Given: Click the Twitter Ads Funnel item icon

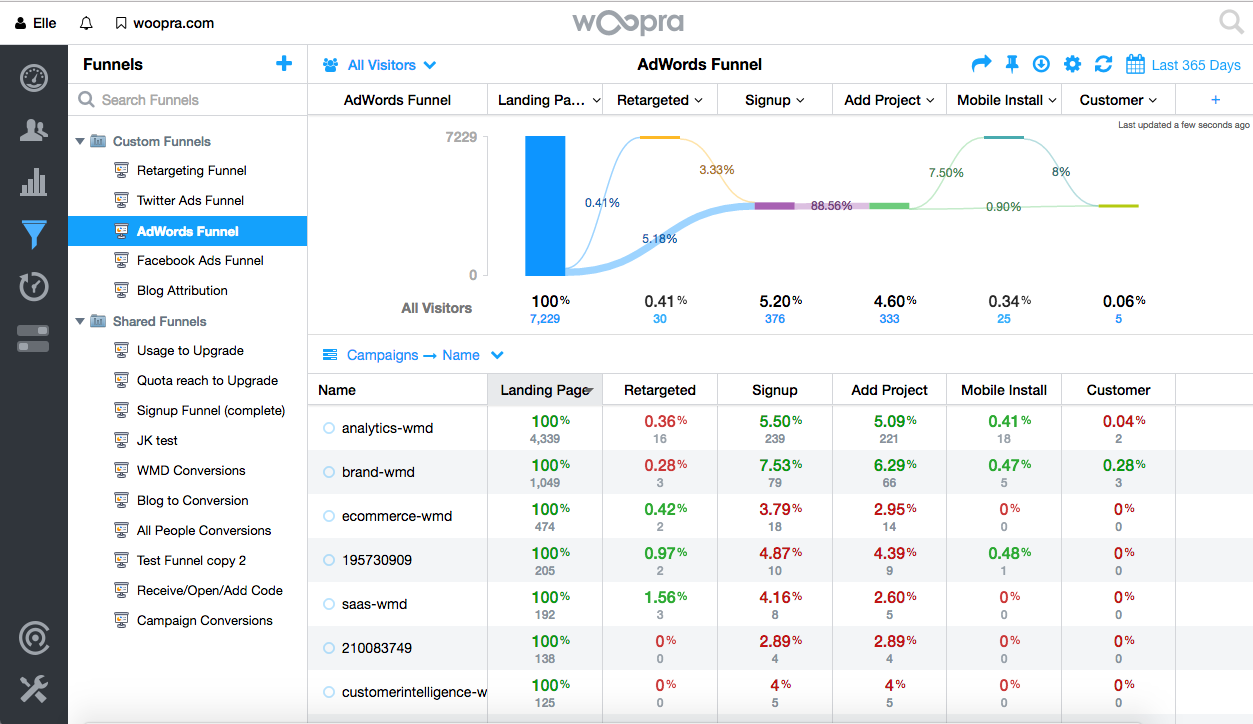Looking at the screenshot, I should point(122,200).
